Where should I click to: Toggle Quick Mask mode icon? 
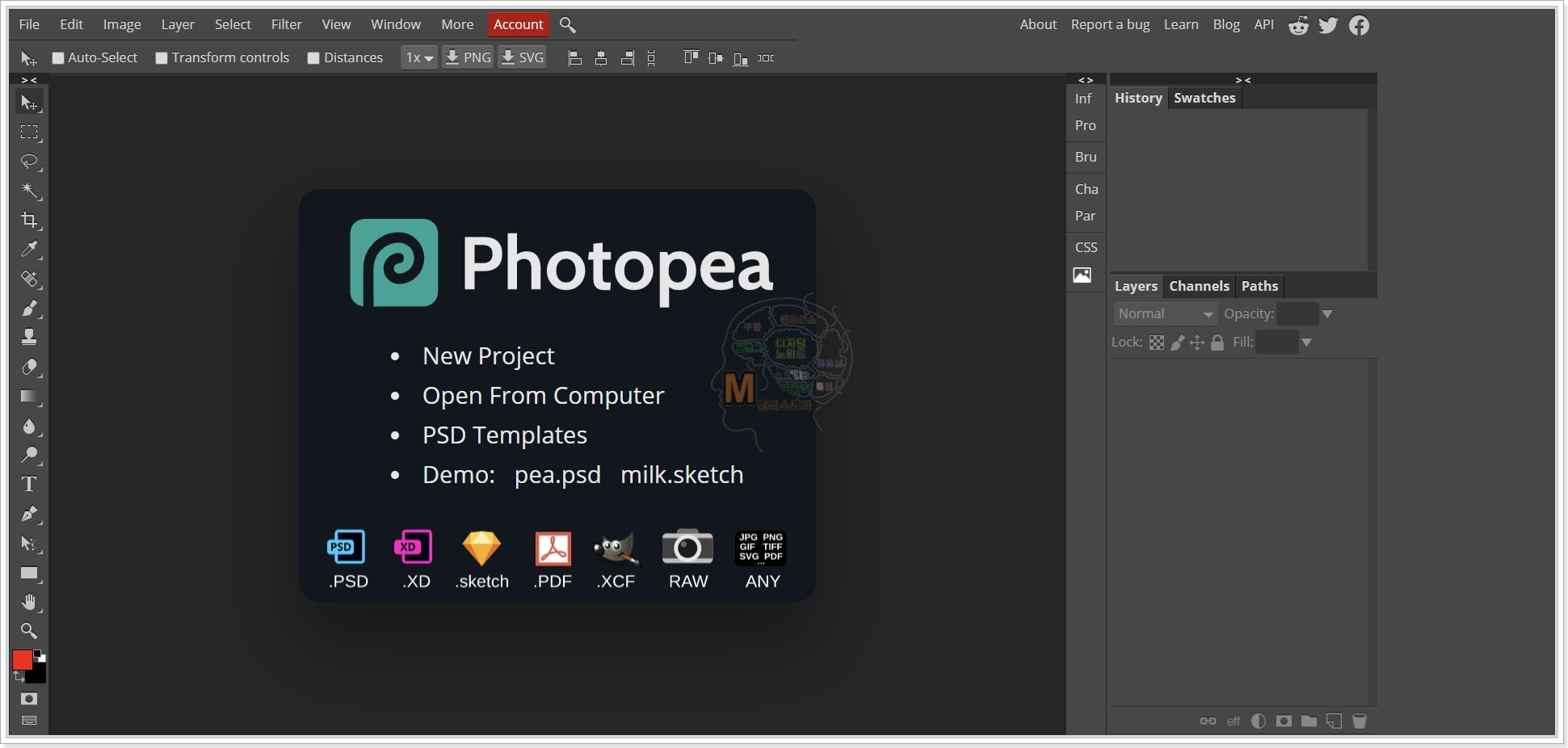click(x=29, y=699)
